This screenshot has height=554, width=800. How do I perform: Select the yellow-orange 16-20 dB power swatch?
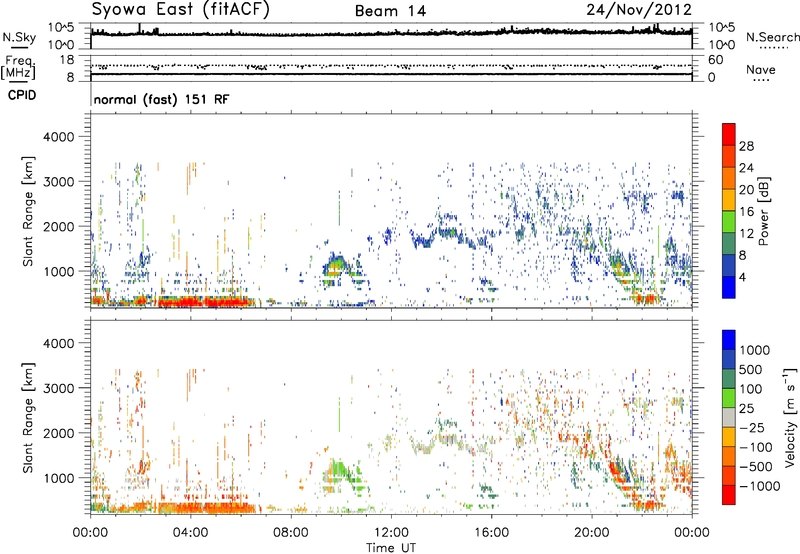[729, 200]
